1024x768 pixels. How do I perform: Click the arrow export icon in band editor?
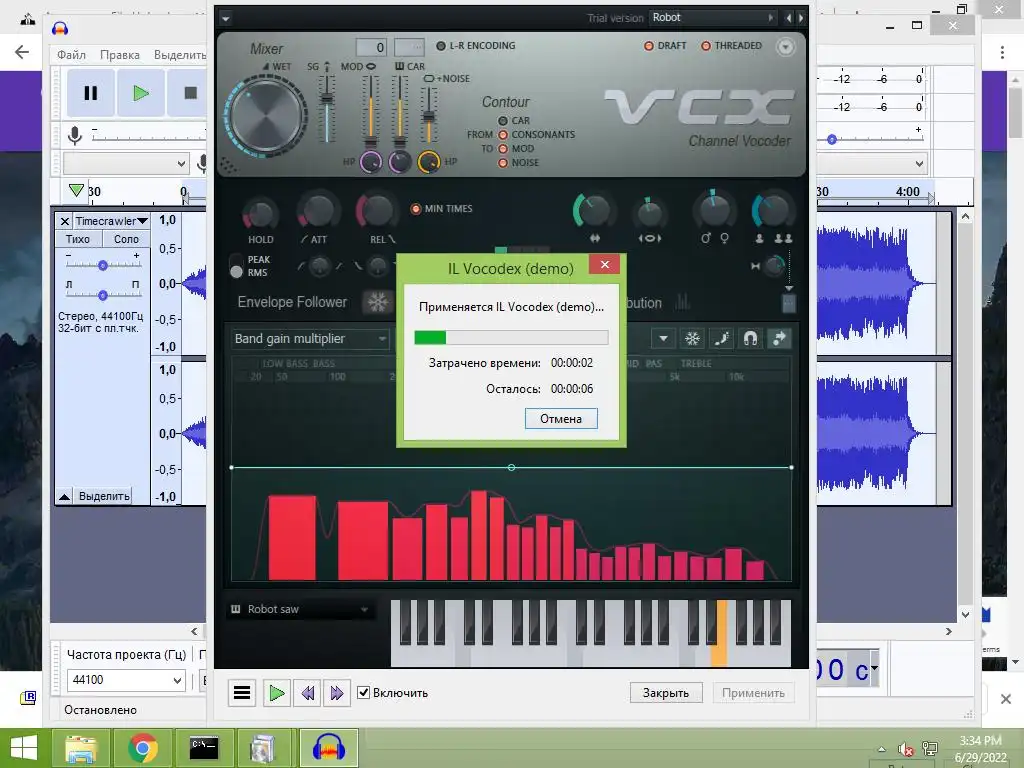[x=779, y=338]
